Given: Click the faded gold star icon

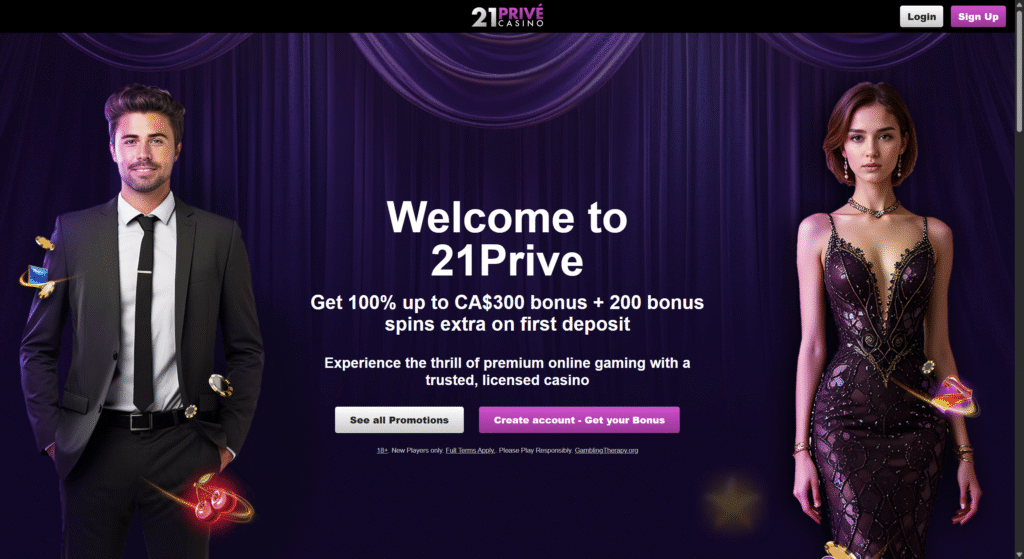Looking at the screenshot, I should [x=733, y=503].
